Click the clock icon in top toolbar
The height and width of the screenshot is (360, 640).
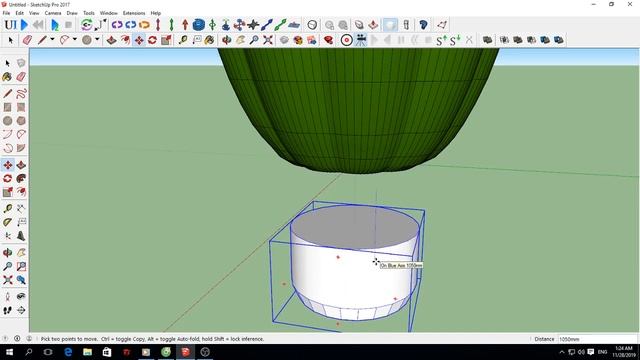coord(312,25)
